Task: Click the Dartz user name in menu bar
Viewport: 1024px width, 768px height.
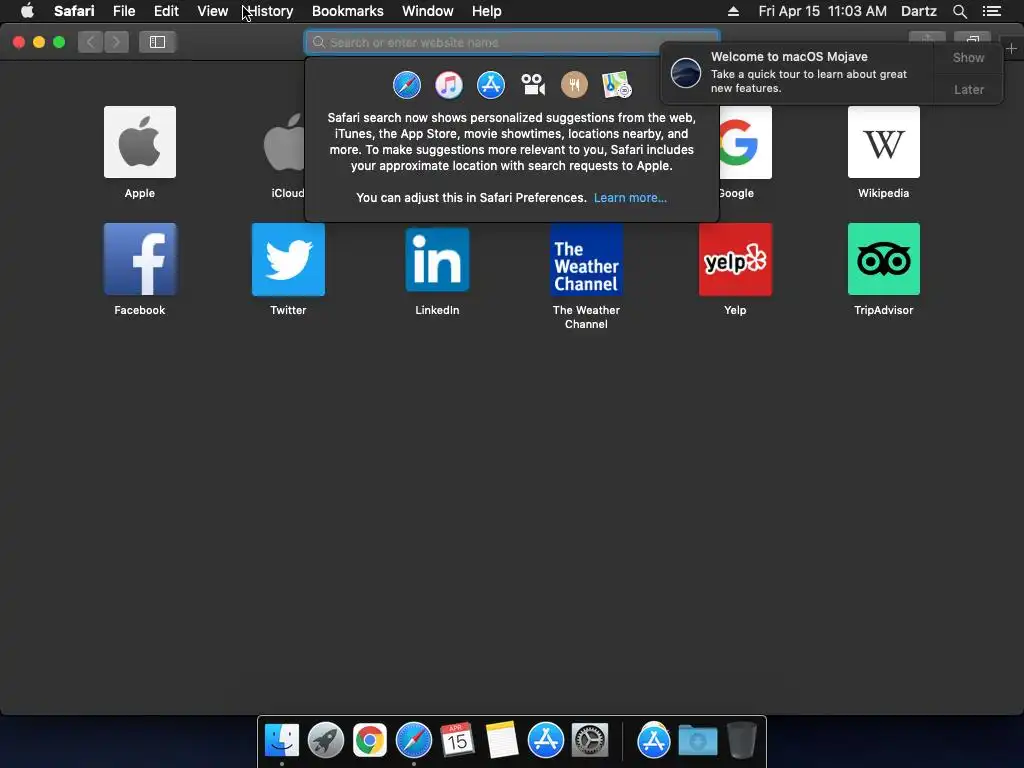Action: pyautogui.click(x=918, y=11)
